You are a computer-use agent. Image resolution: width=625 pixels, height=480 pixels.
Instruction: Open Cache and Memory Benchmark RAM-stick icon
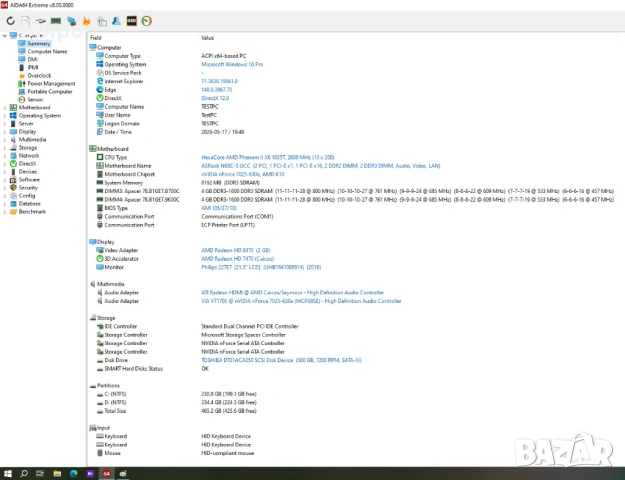pos(56,21)
